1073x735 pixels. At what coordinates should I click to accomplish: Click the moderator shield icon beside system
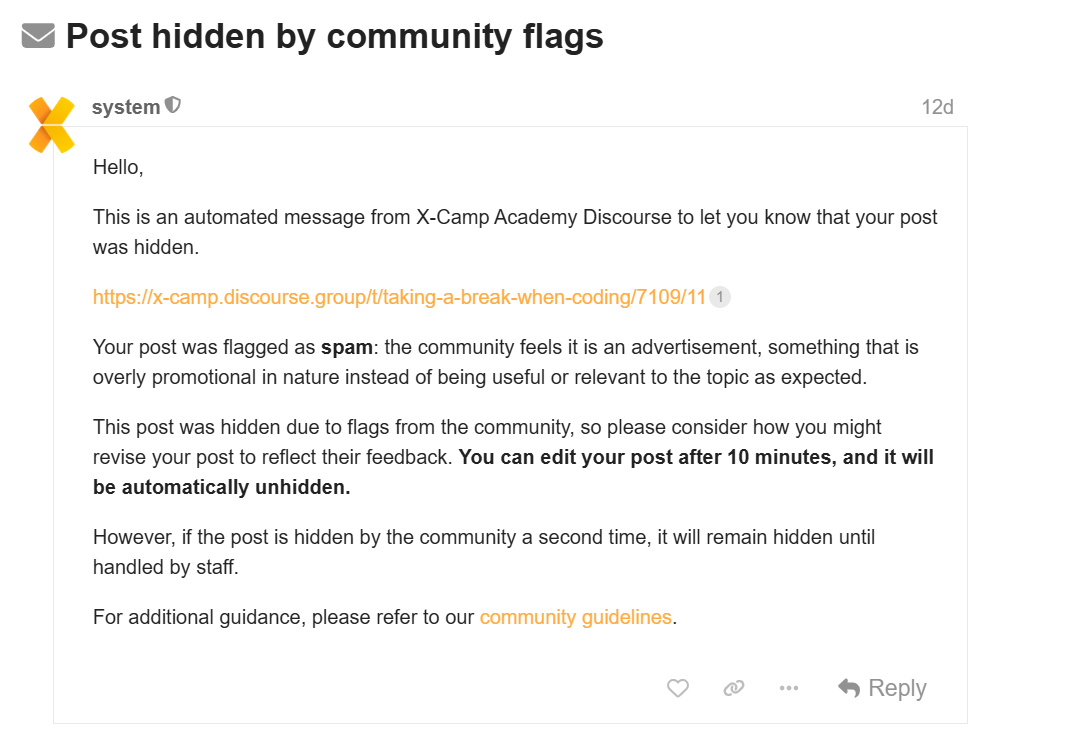(173, 105)
